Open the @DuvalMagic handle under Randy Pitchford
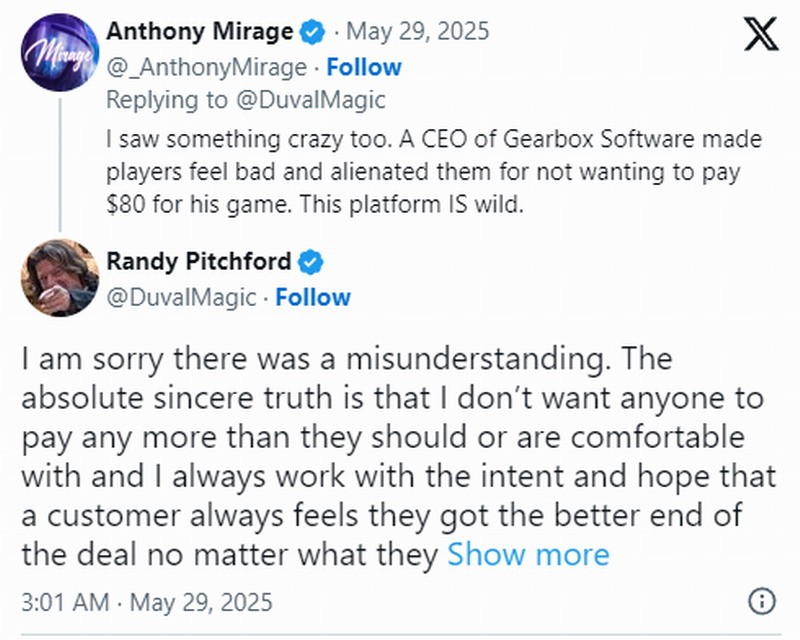Viewport: 800px width, 640px height. tap(183, 297)
